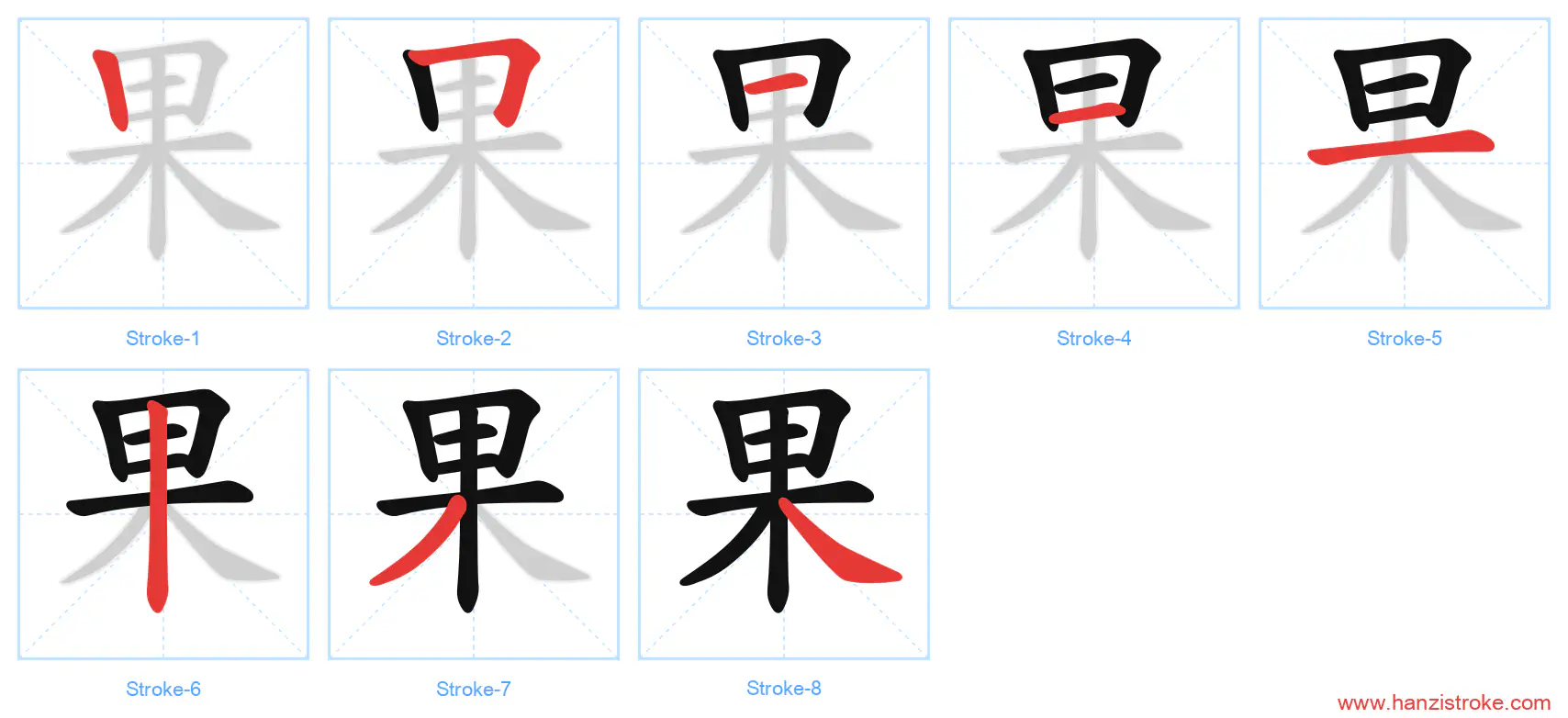Click the red highlighted stroke in Stroke-5
This screenshot has height=718, width=1568.
(1402, 146)
